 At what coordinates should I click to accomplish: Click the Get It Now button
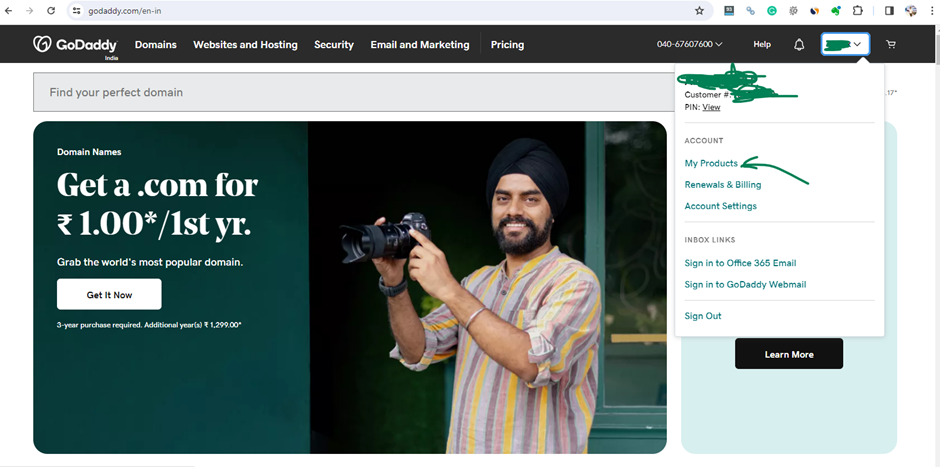pyautogui.click(x=109, y=294)
